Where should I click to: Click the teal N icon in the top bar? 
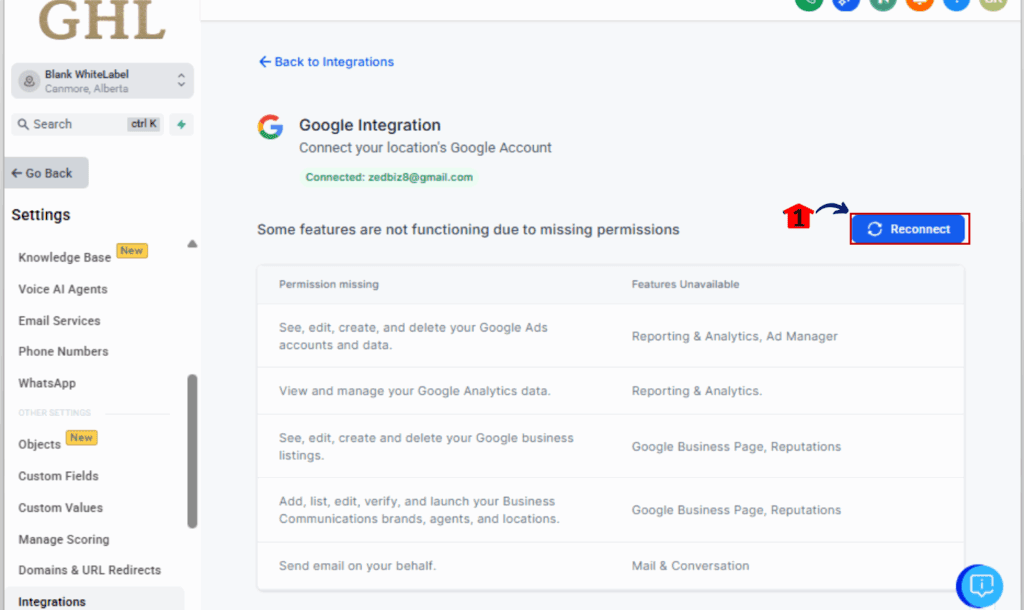[881, 5]
